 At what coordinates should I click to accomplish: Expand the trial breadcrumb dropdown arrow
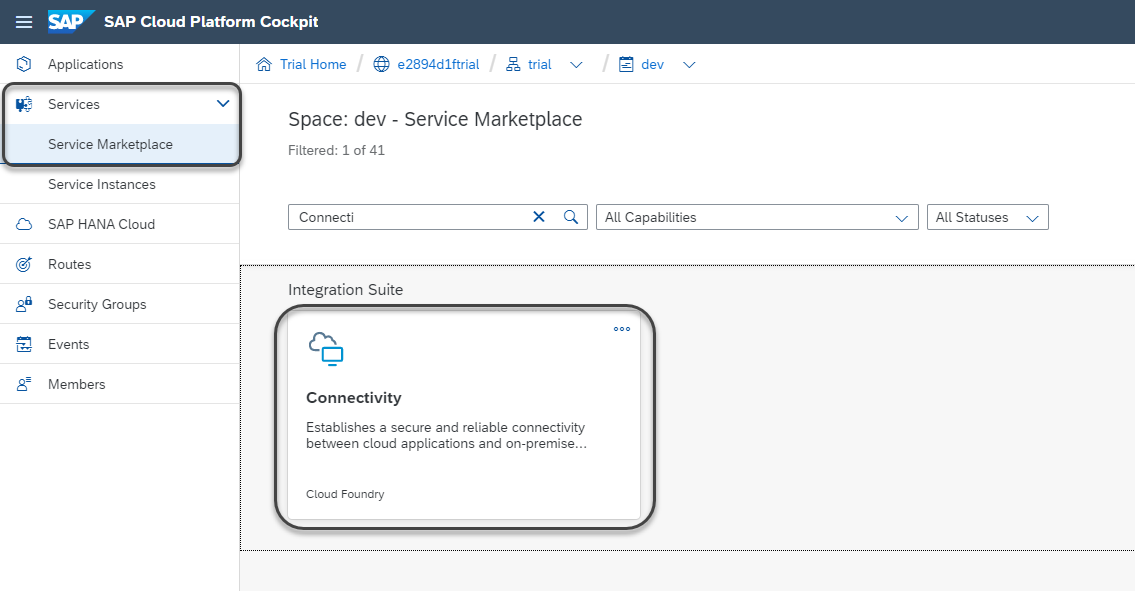(x=576, y=64)
